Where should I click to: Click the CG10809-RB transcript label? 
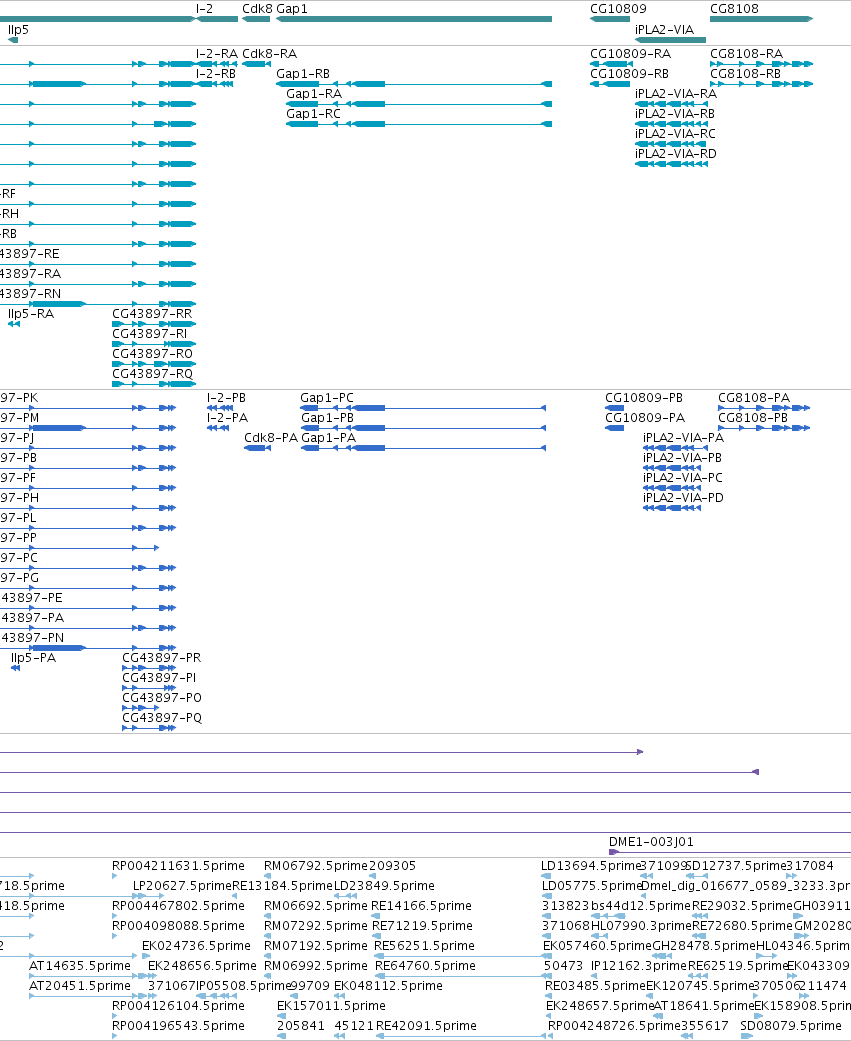pyautogui.click(x=629, y=74)
